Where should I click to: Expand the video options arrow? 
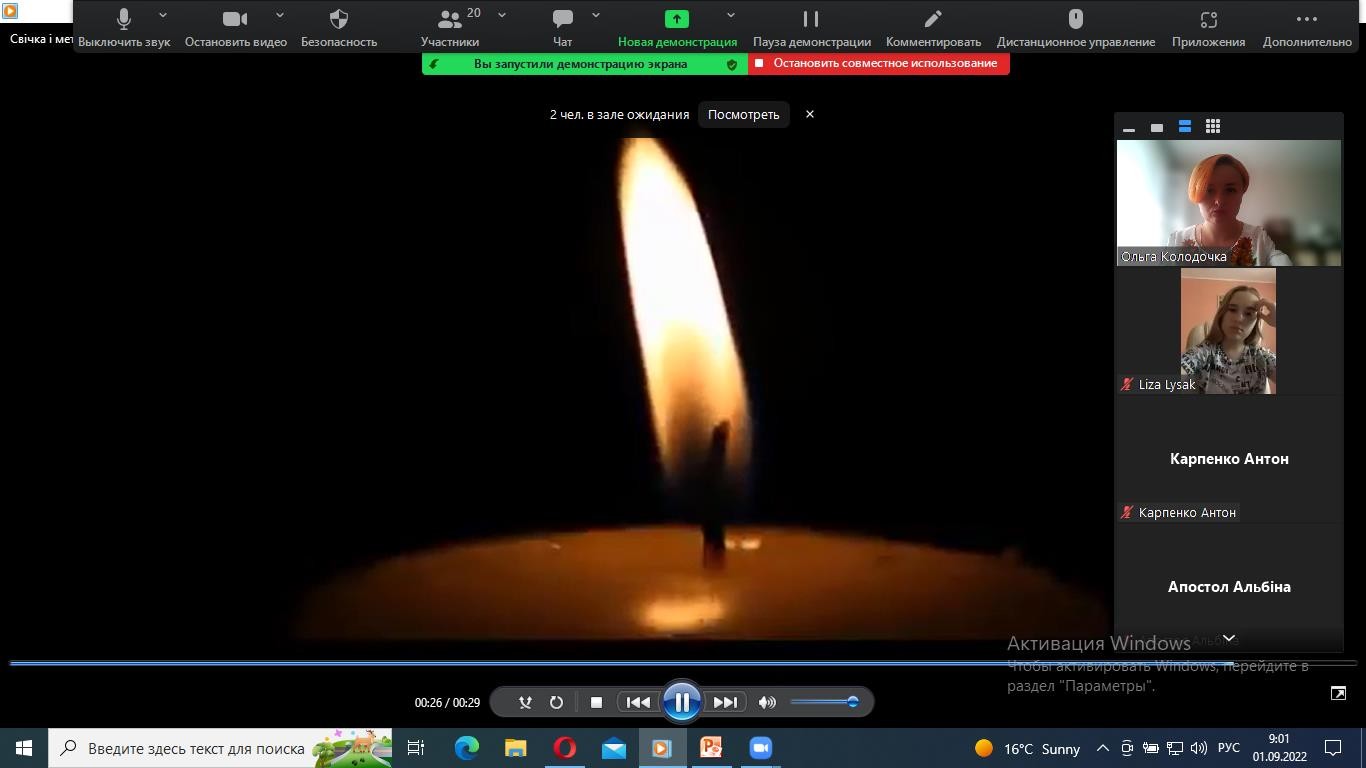[x=280, y=16]
